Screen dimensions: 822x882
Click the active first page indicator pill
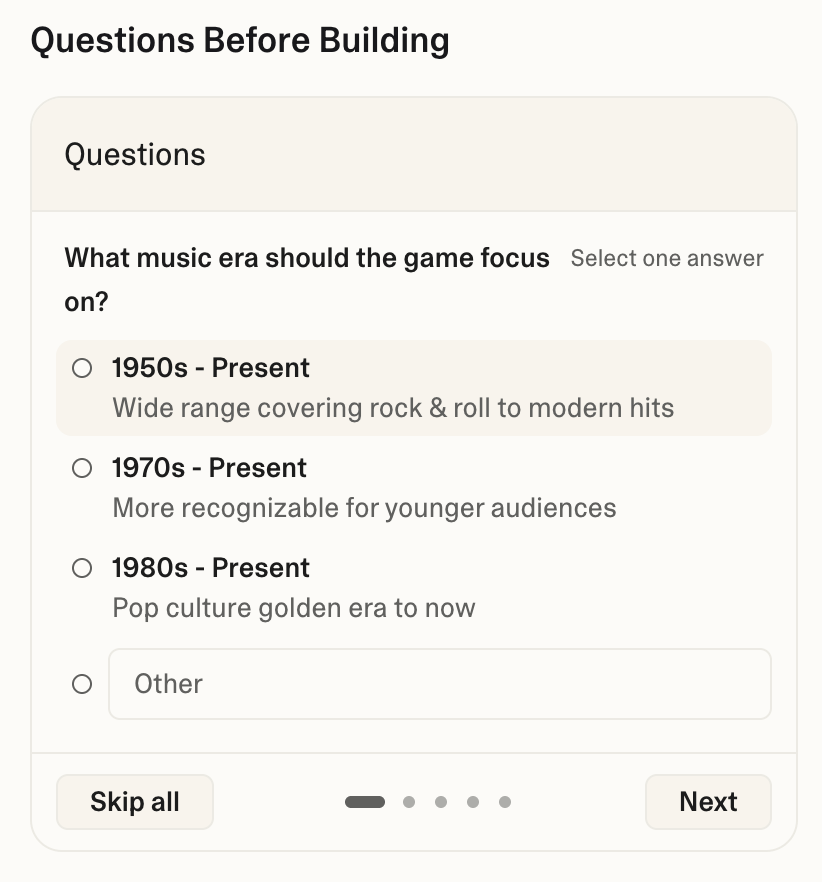pos(365,802)
